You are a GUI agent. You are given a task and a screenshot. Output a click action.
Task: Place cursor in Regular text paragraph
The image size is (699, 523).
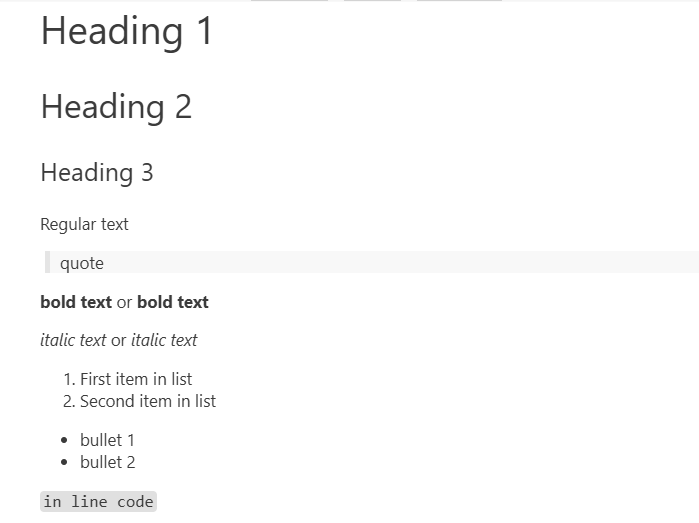pyautogui.click(x=84, y=224)
